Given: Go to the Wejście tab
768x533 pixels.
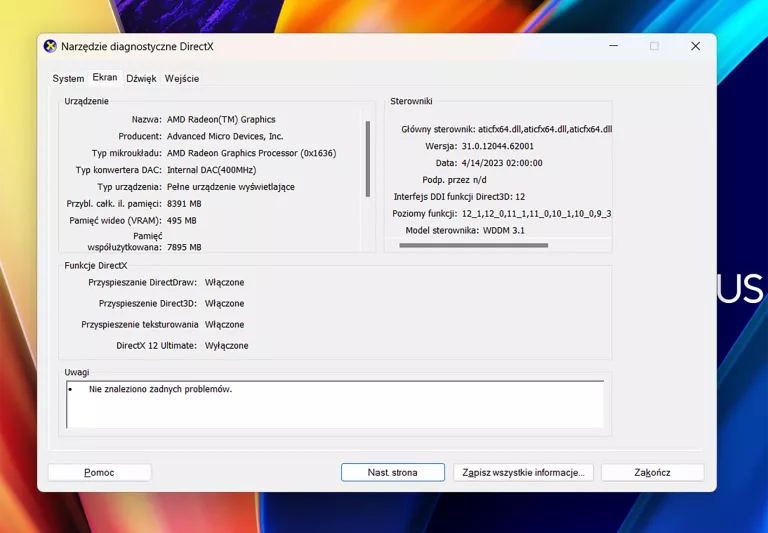Looking at the screenshot, I should click(182, 78).
